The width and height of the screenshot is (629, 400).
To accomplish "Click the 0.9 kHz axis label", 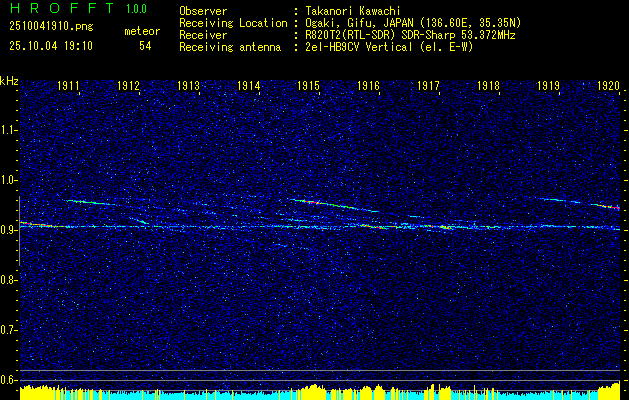I will click(x=8, y=230).
